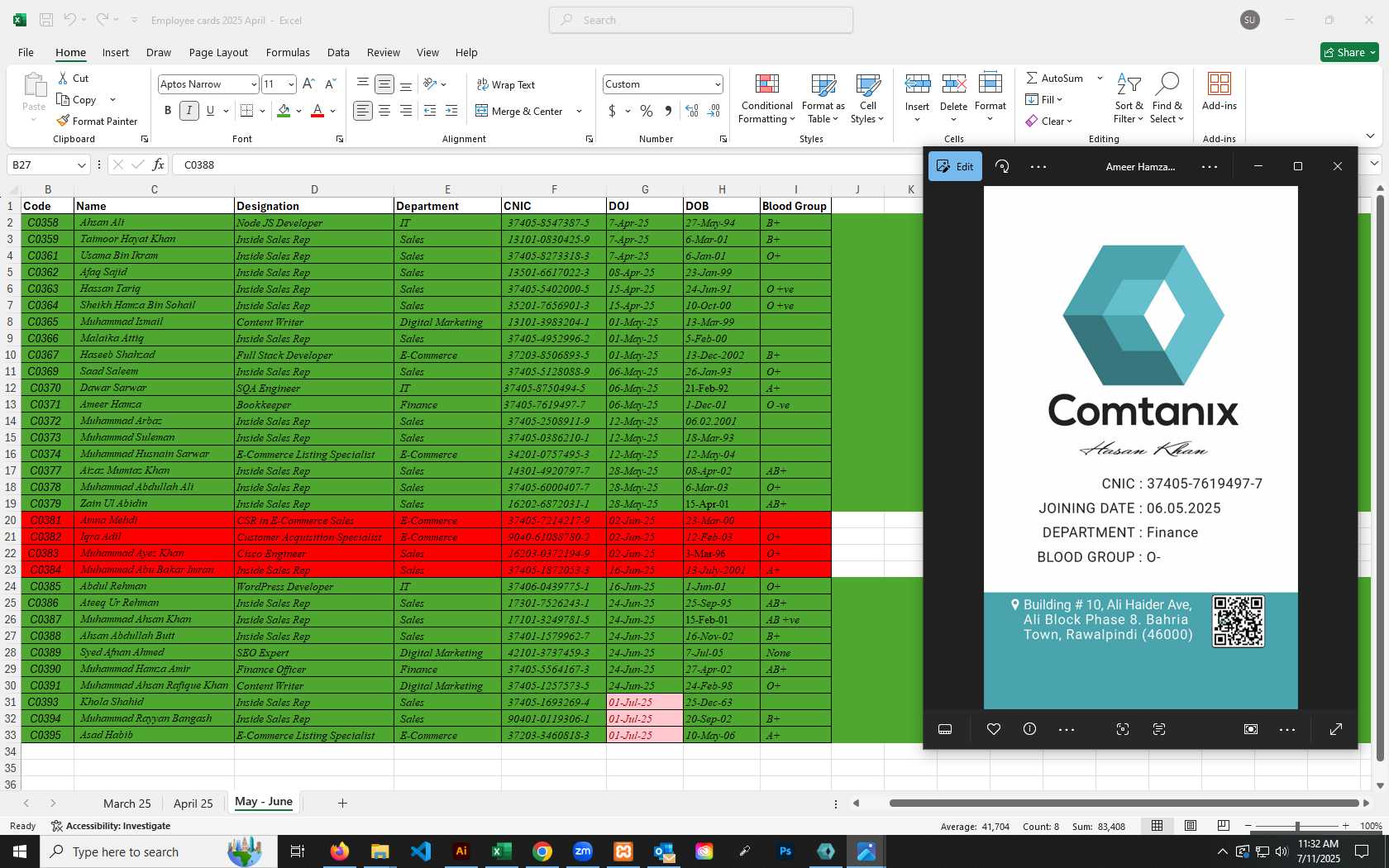The height and width of the screenshot is (868, 1389).
Task: Open the Formulas ribbon tab
Action: [288, 52]
